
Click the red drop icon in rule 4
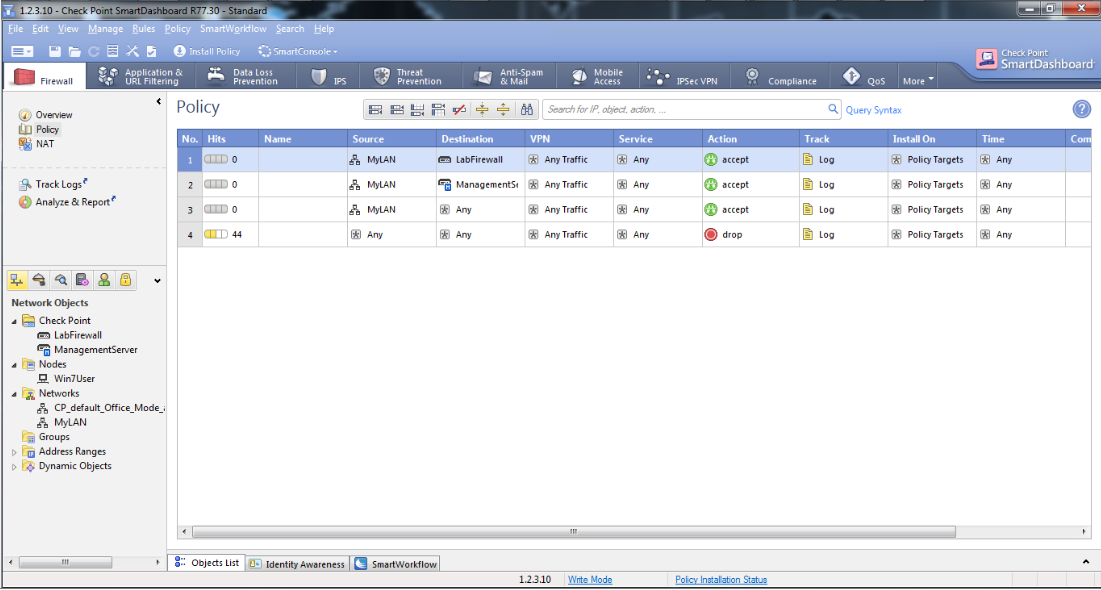tap(711, 235)
